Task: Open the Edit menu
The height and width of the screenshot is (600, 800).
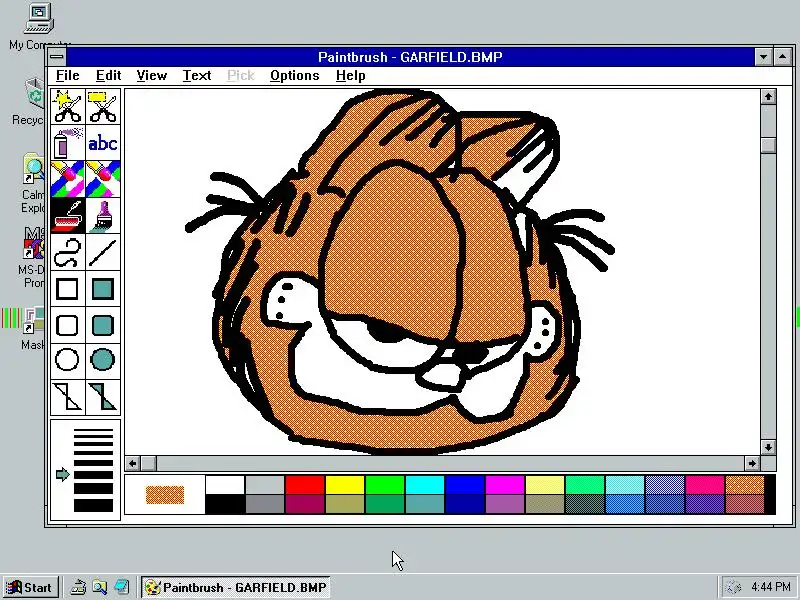Action: click(x=108, y=76)
